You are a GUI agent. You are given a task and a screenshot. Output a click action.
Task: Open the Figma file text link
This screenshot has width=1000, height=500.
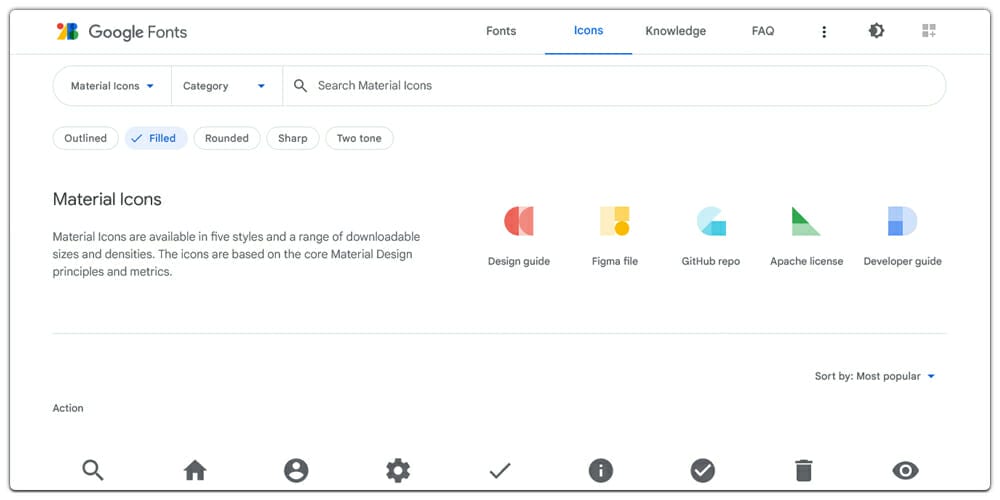615,261
